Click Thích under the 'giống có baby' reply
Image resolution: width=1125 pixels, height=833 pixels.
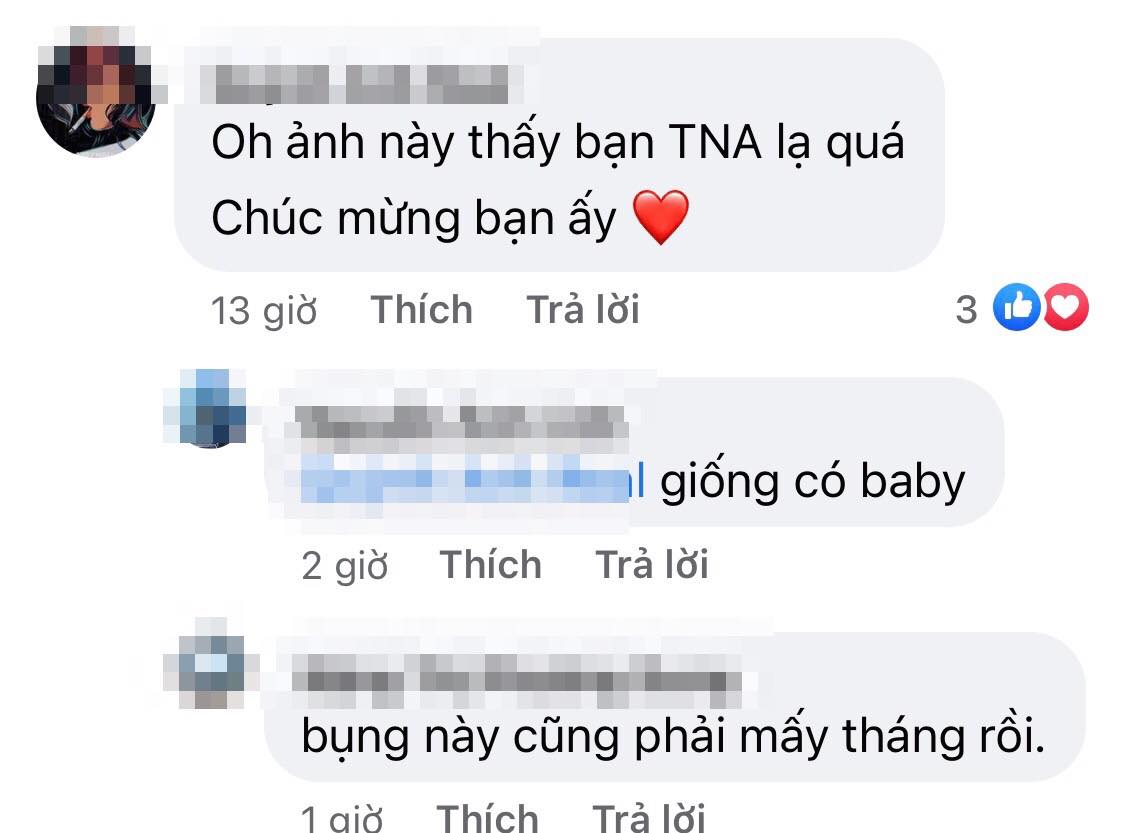[x=491, y=565]
